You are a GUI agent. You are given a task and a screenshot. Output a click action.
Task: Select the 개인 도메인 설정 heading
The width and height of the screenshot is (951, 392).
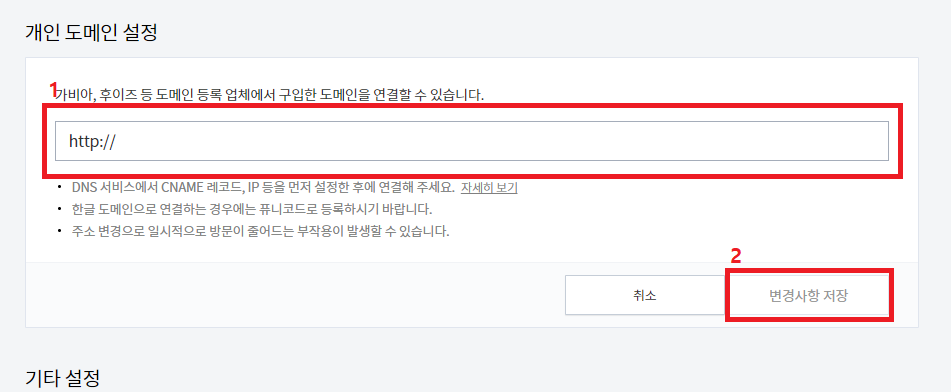(92, 32)
